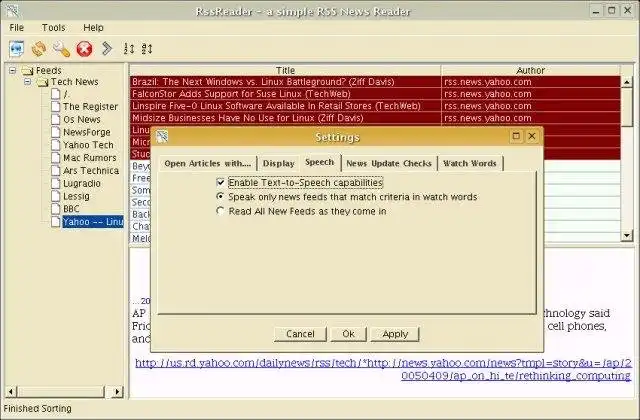Close the Settings dialog
Image resolution: width=640 pixels, height=420 pixels.
[x=532, y=136]
